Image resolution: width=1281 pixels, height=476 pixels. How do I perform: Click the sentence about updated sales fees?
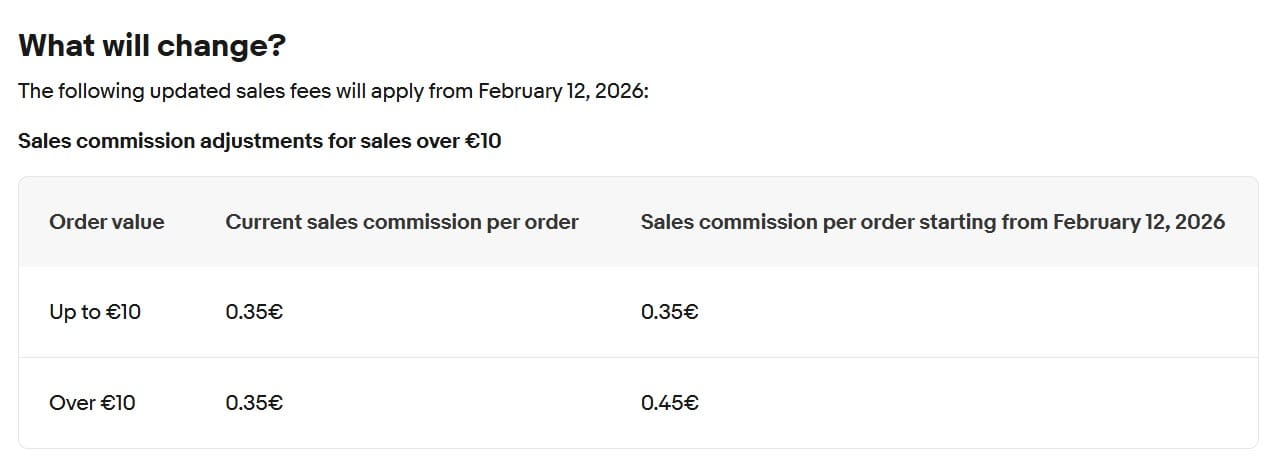[x=334, y=91]
